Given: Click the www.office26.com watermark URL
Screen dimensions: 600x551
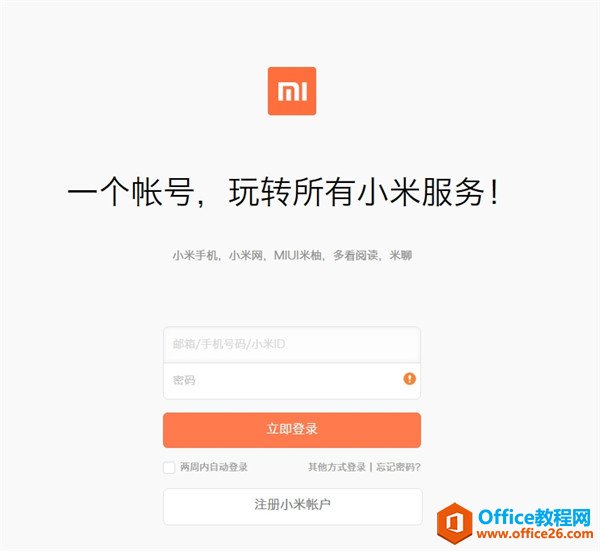Looking at the screenshot, I should [x=535, y=533].
